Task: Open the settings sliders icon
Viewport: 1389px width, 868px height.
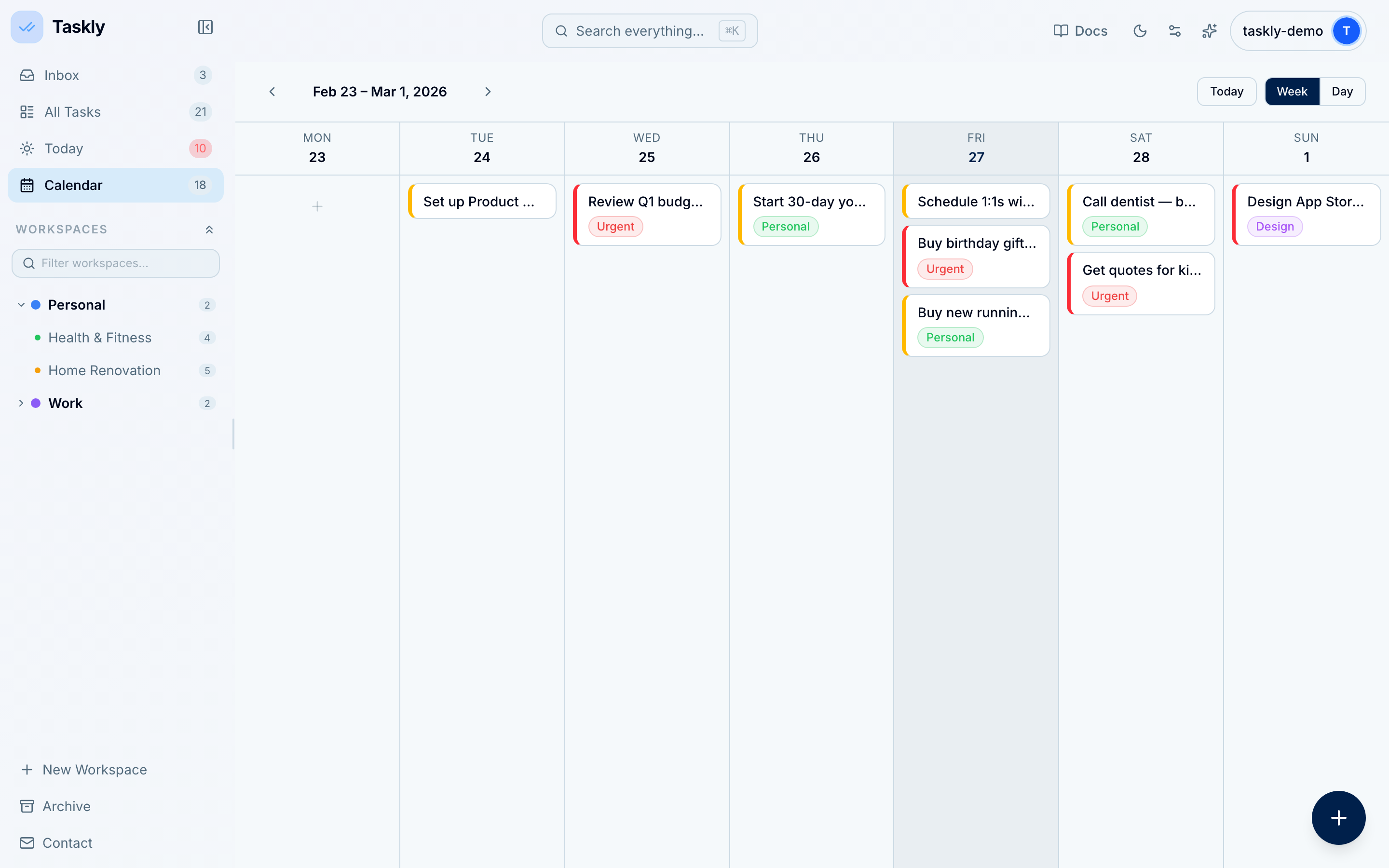Action: pos(1174,31)
